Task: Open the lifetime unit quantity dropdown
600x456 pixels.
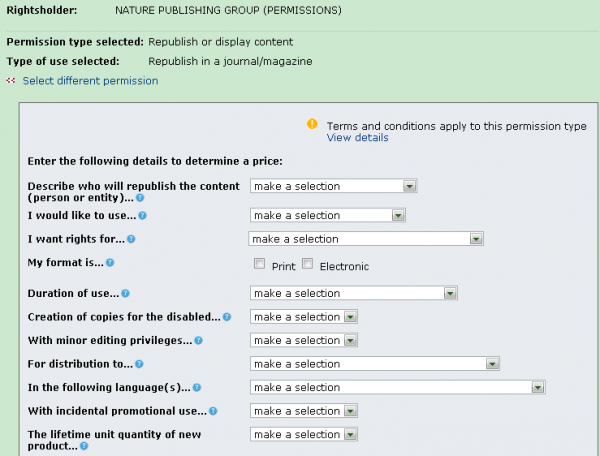Action: click(304, 435)
